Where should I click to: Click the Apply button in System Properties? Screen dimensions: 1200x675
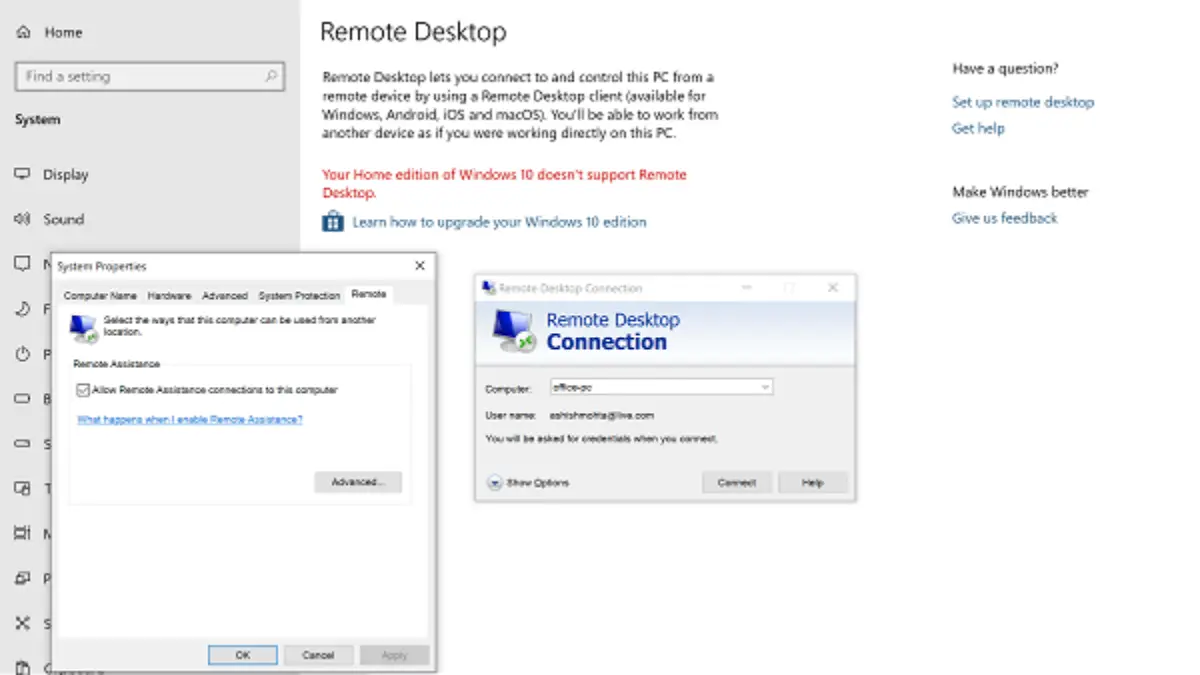395,655
